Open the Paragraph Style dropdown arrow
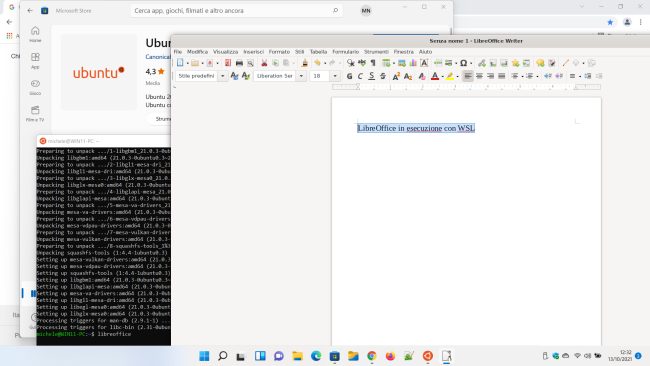The height and width of the screenshot is (366, 650). pyautogui.click(x=223, y=76)
